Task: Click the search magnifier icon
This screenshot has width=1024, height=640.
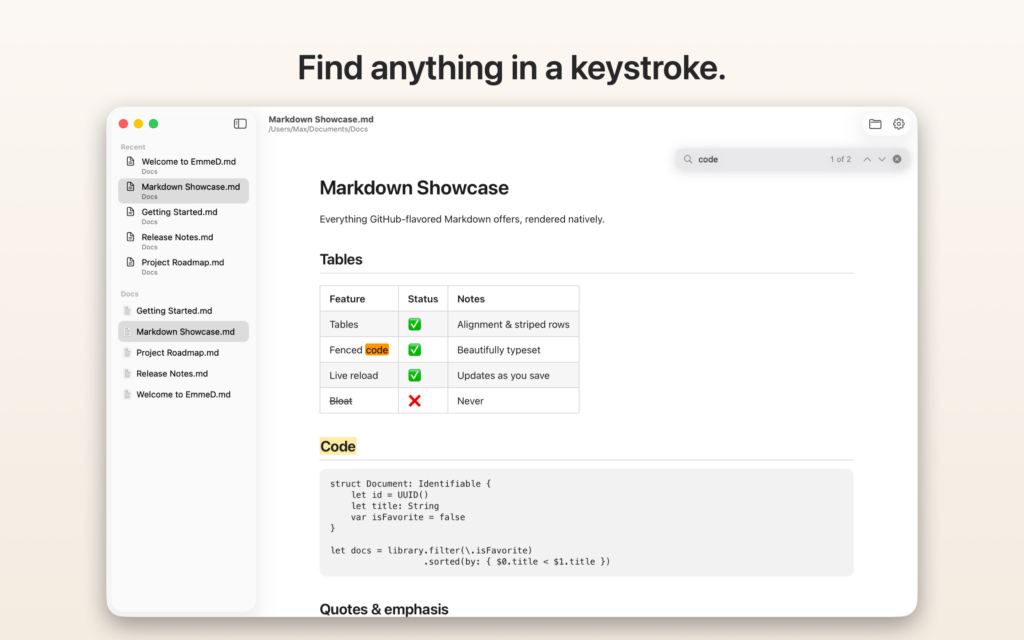Action: 688,159
